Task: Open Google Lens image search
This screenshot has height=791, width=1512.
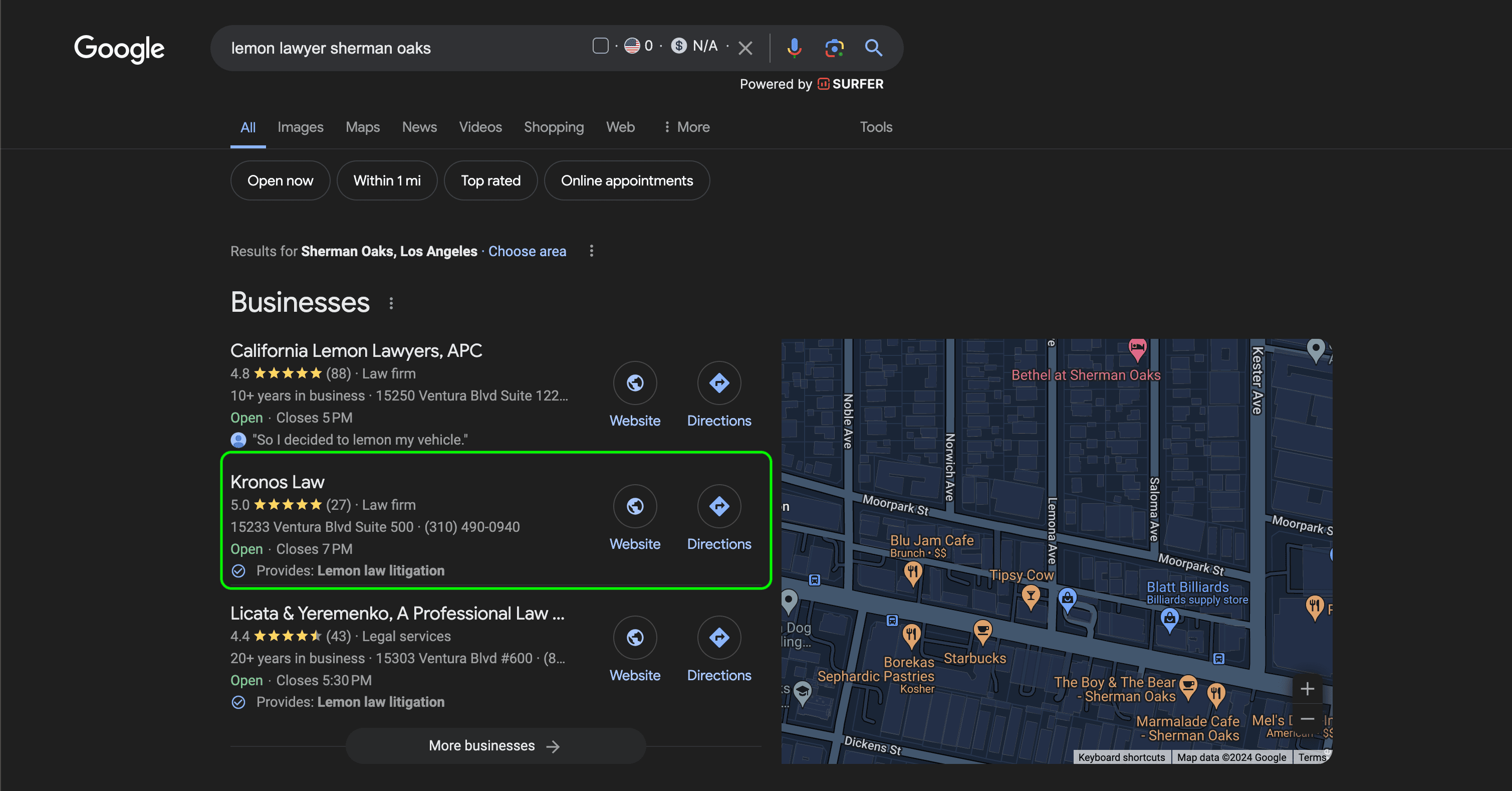Action: click(834, 48)
